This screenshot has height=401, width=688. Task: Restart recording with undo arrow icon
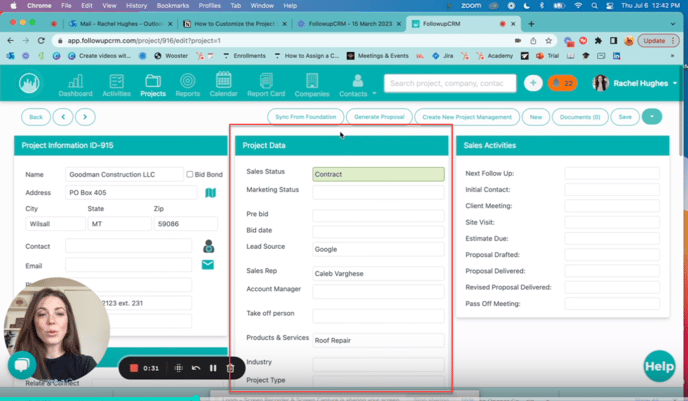[196, 368]
